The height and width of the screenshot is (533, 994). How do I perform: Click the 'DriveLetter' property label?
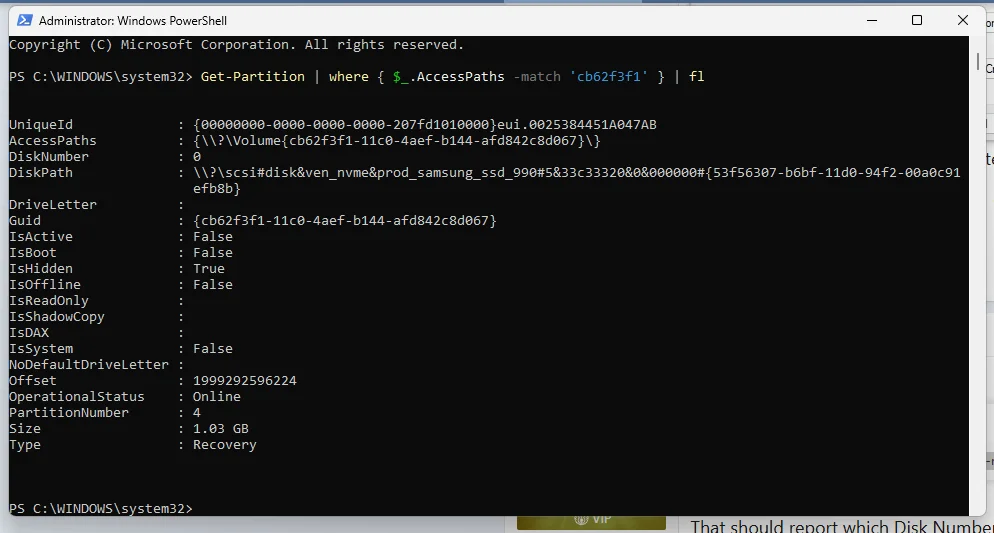53,205
